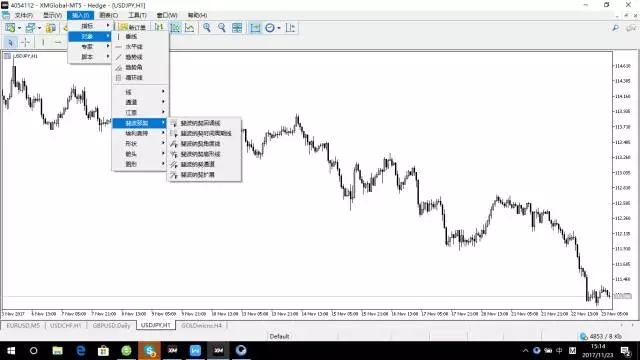Open the GOLDmicro,H4 chart tab
Screen dimensions: 640x360
201,325
